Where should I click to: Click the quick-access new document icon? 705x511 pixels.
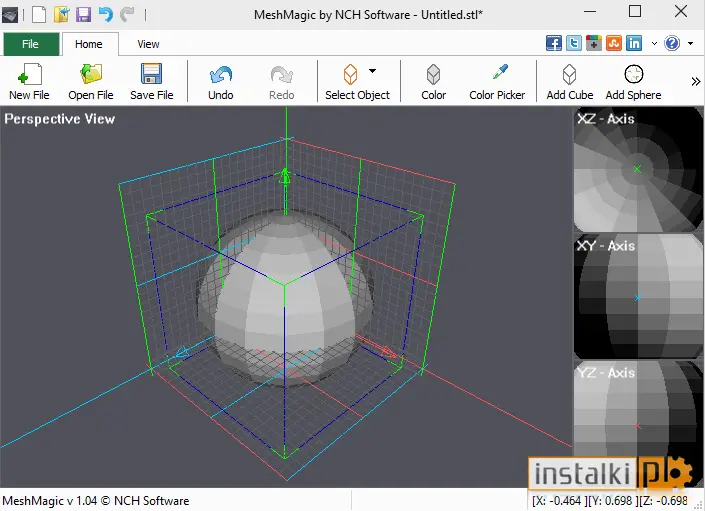click(x=39, y=14)
